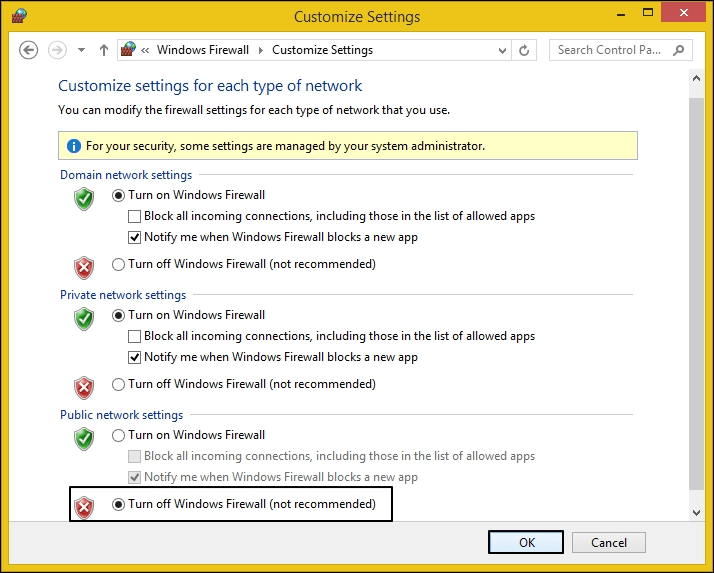Viewport: 714px width, 573px height.
Task: Check Block all incoming connections for Domain
Action: point(332,216)
